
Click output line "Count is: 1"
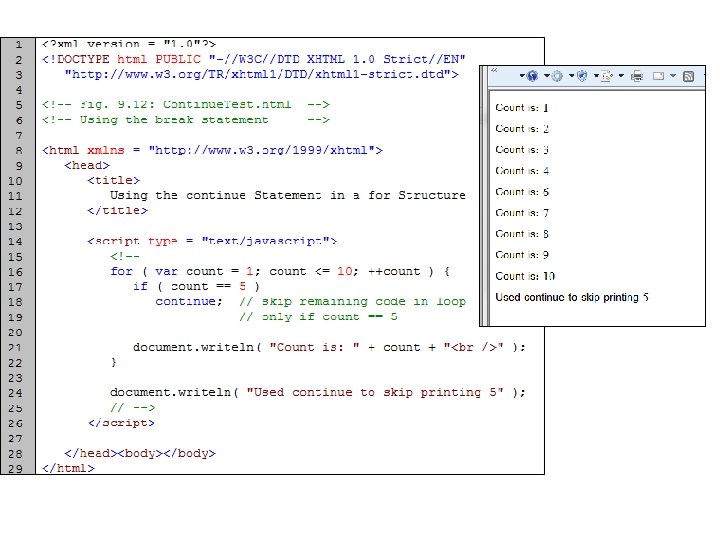[522, 108]
